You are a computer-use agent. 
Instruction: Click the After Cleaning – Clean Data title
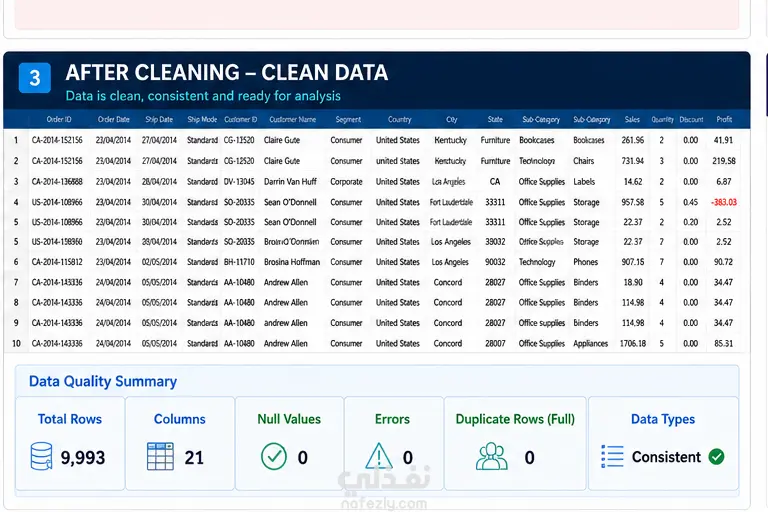pos(227,73)
